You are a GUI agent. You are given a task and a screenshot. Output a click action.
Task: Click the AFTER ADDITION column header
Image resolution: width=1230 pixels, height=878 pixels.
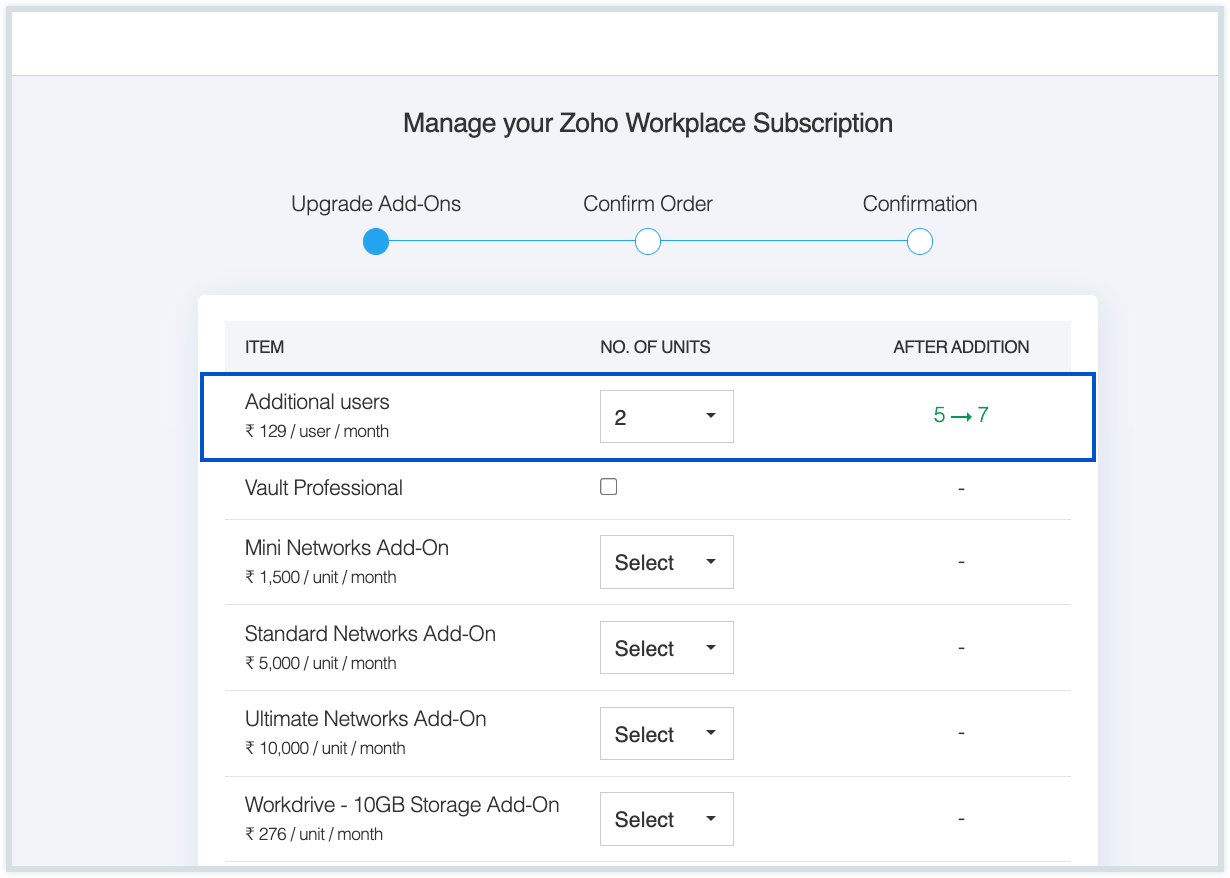click(961, 347)
